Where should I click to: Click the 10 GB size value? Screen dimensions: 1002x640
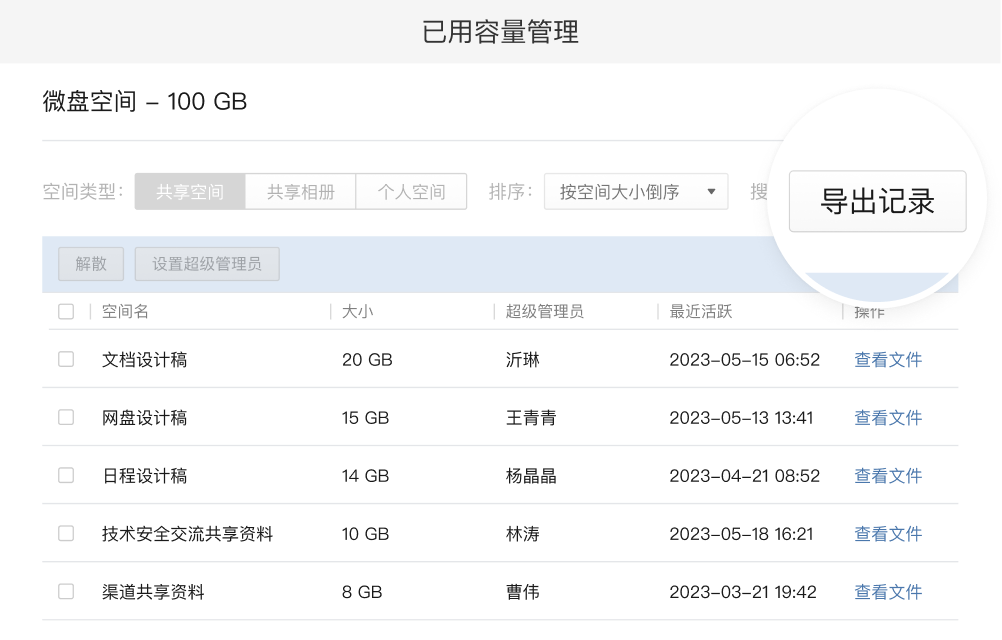tap(366, 535)
